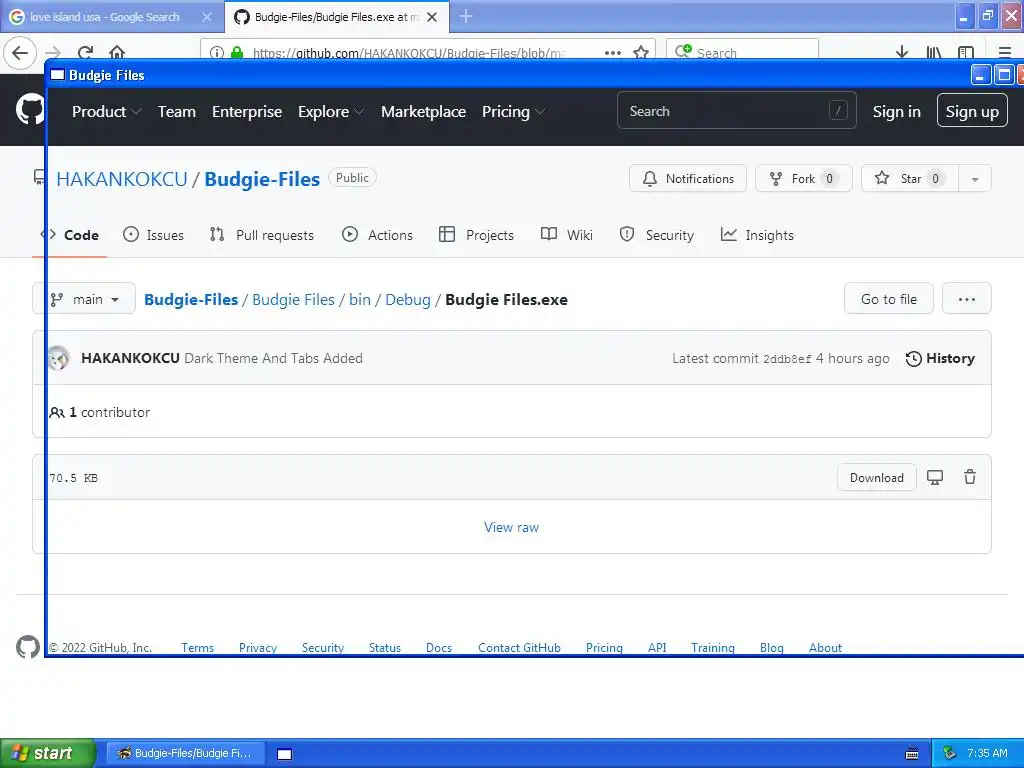Click the GitHub logo in page footer
The height and width of the screenshot is (768, 1024).
pos(28,647)
